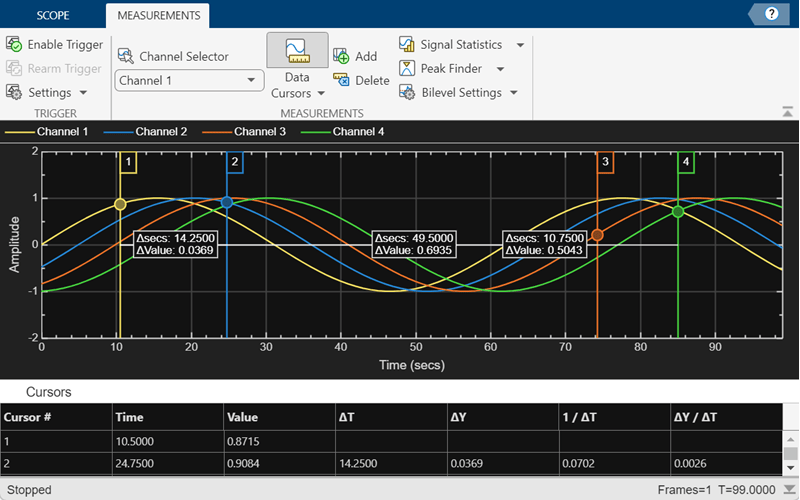Image resolution: width=800 pixels, height=500 pixels.
Task: Click the Channel 4 legend entry
Action: tap(343, 132)
